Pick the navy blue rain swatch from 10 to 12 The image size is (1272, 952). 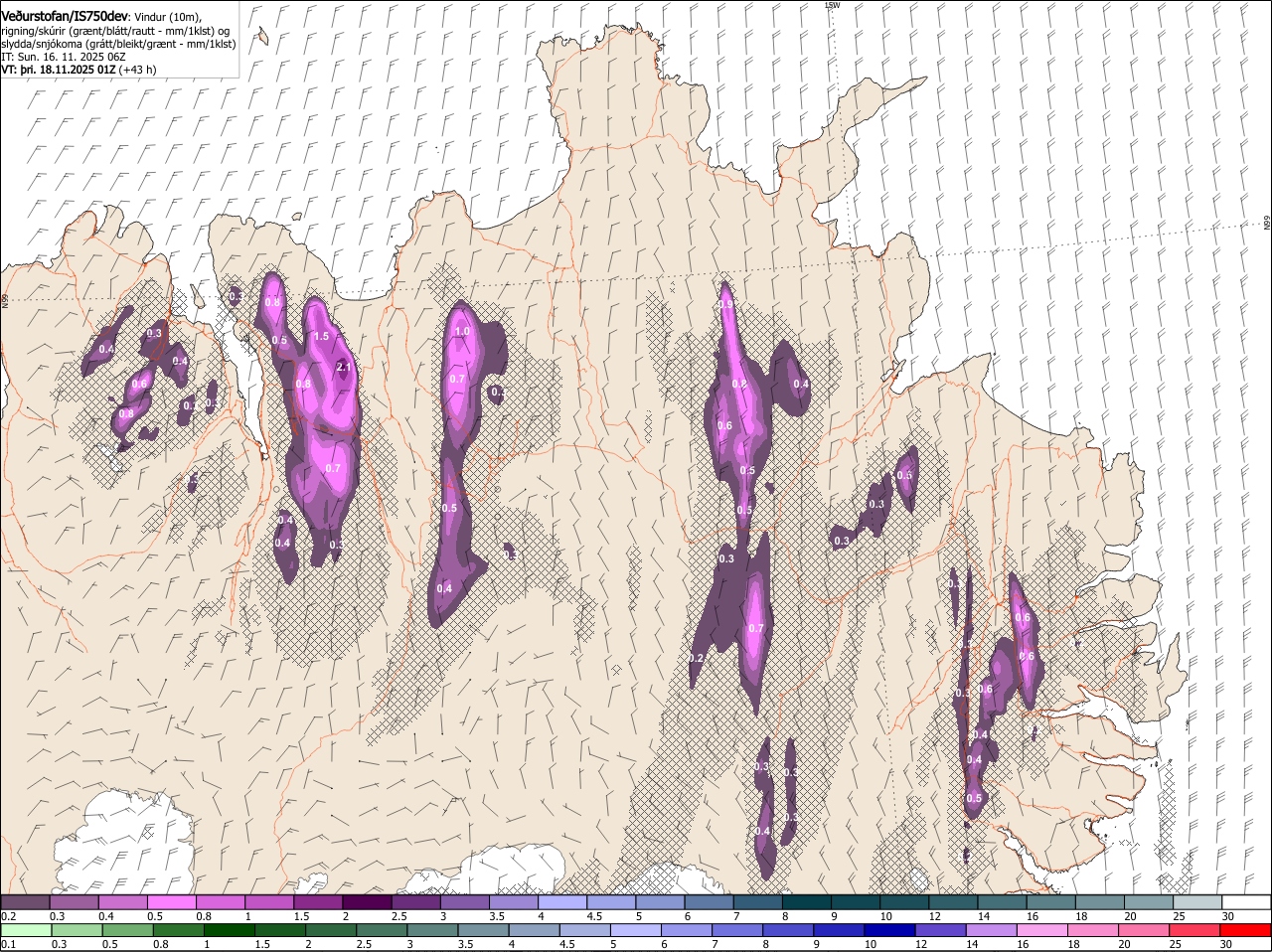pos(888,930)
